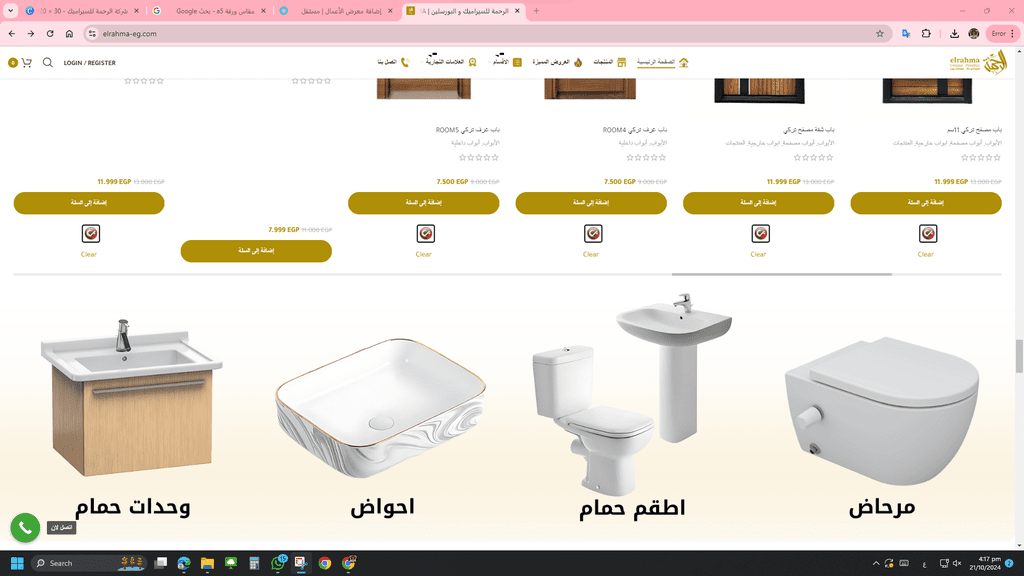Click LOGIN / REGISTER link

pyautogui.click(x=89, y=63)
